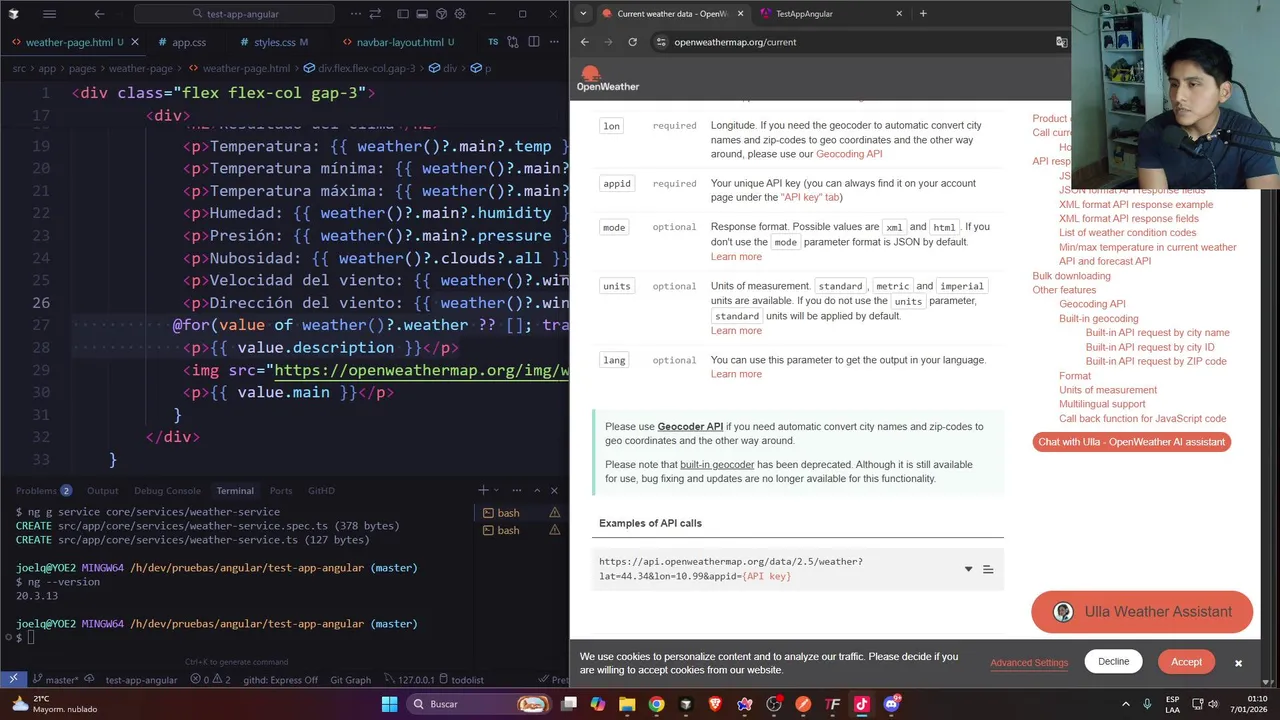Select the pages breadcrumb segment
This screenshot has width=1280, height=720.
81,68
